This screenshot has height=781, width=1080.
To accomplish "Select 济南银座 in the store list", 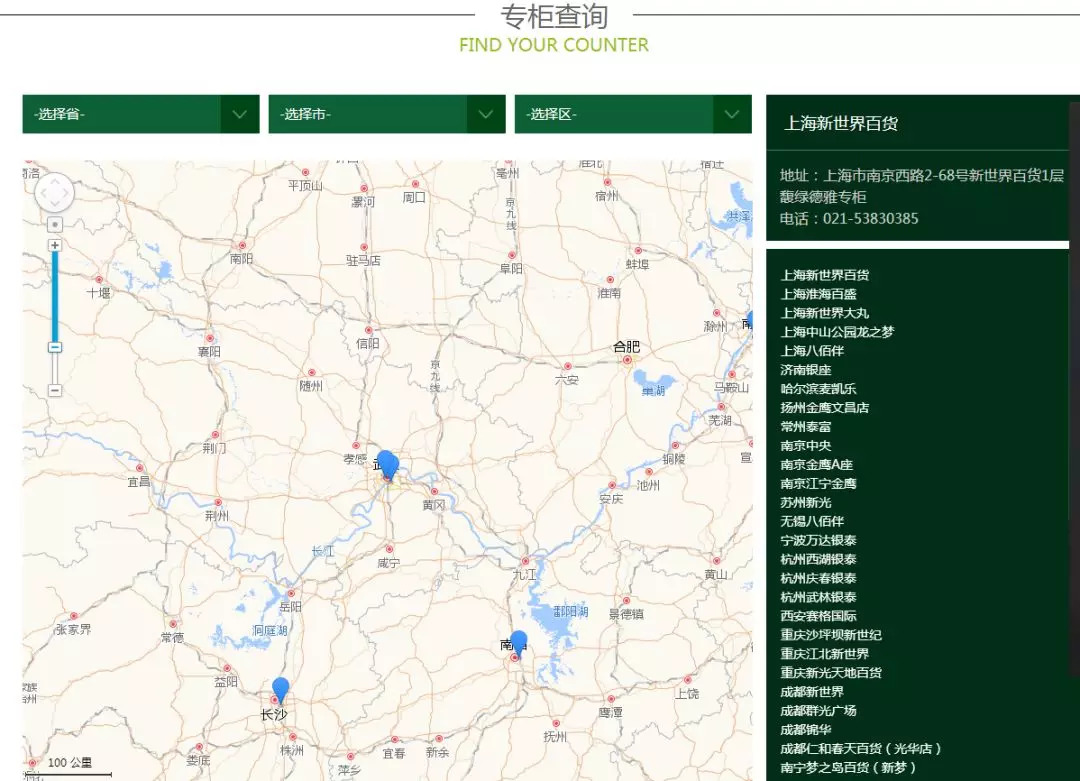I will tap(805, 370).
